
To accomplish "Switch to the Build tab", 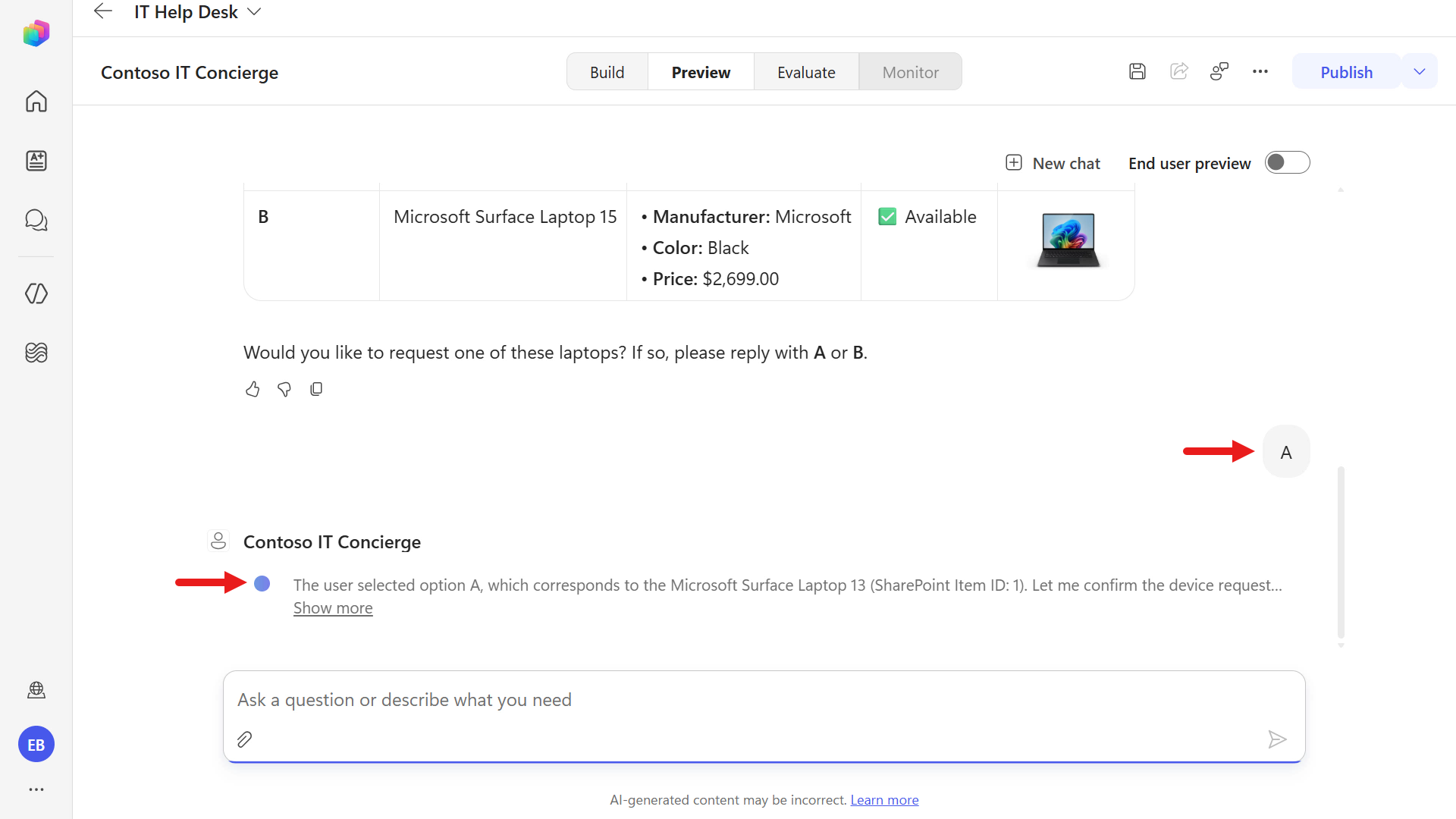I will pyautogui.click(x=607, y=72).
